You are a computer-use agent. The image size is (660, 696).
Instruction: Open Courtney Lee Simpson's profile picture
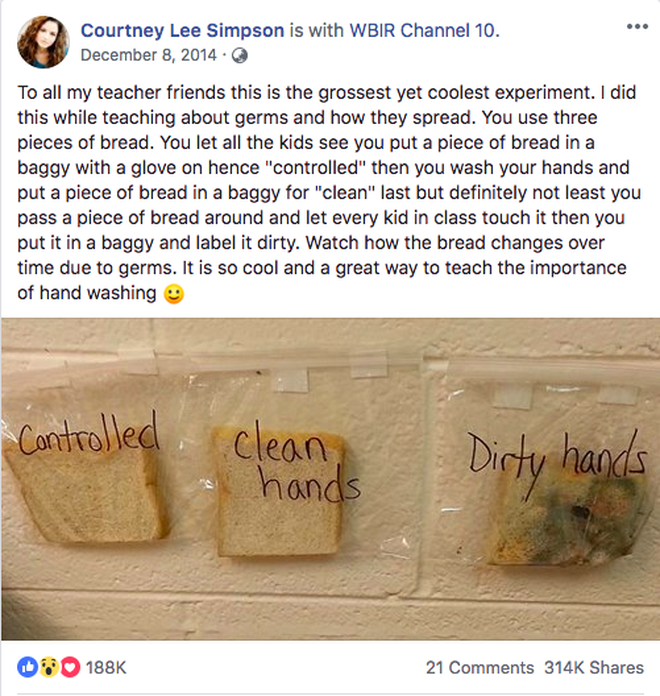[44, 41]
